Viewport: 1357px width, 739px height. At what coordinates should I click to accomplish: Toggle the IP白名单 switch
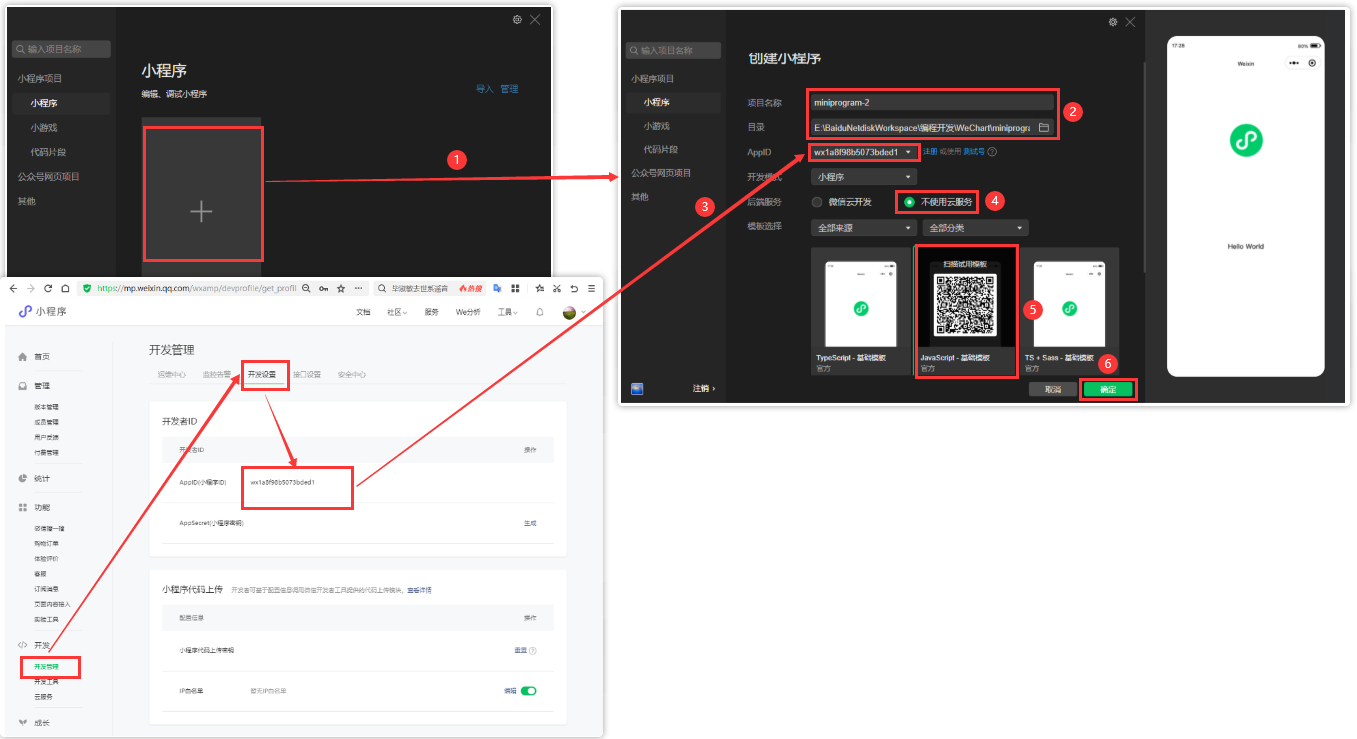(529, 690)
